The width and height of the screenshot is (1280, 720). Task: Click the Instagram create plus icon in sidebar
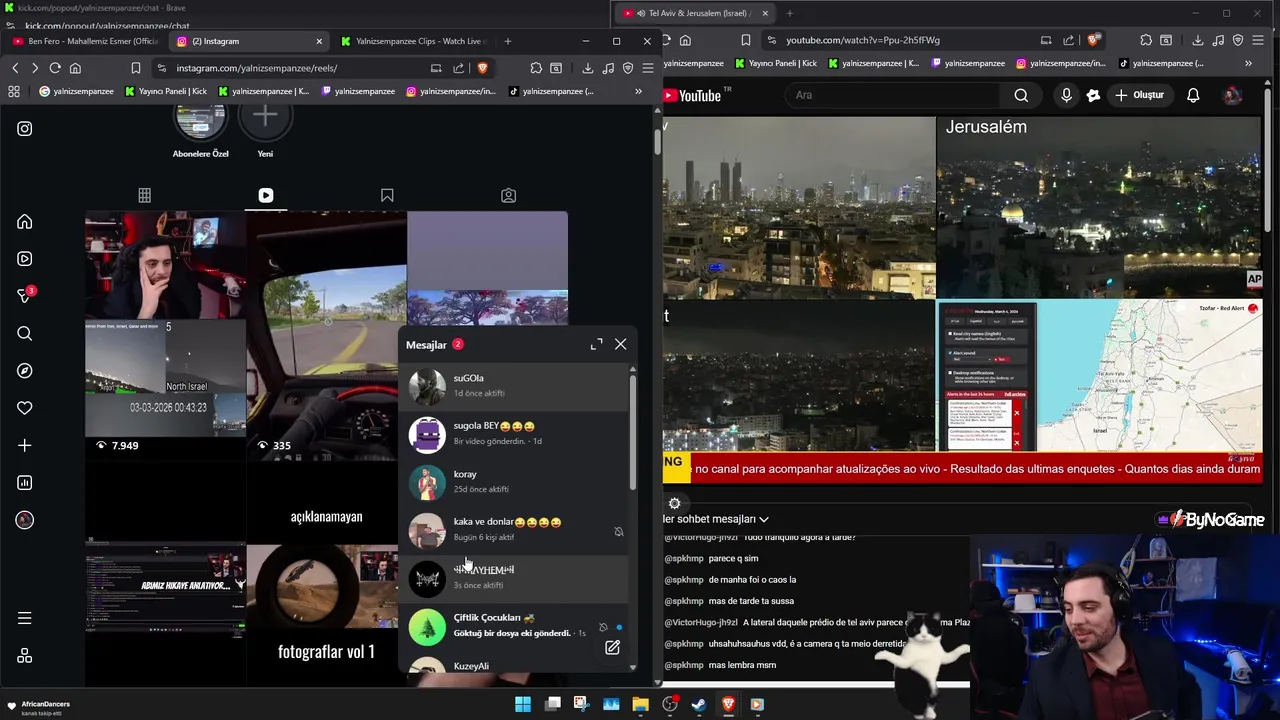click(x=25, y=445)
